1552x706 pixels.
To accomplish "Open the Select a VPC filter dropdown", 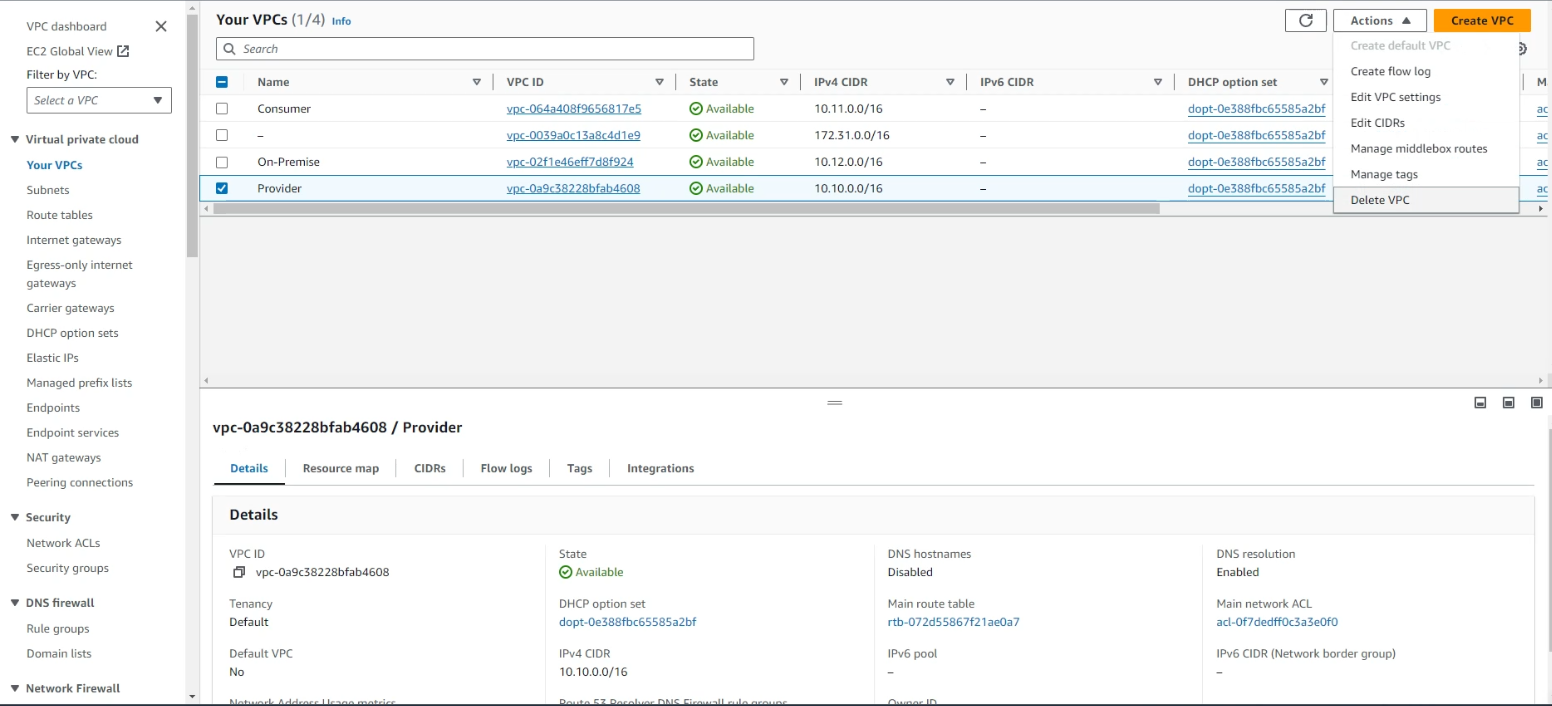I will [99, 100].
